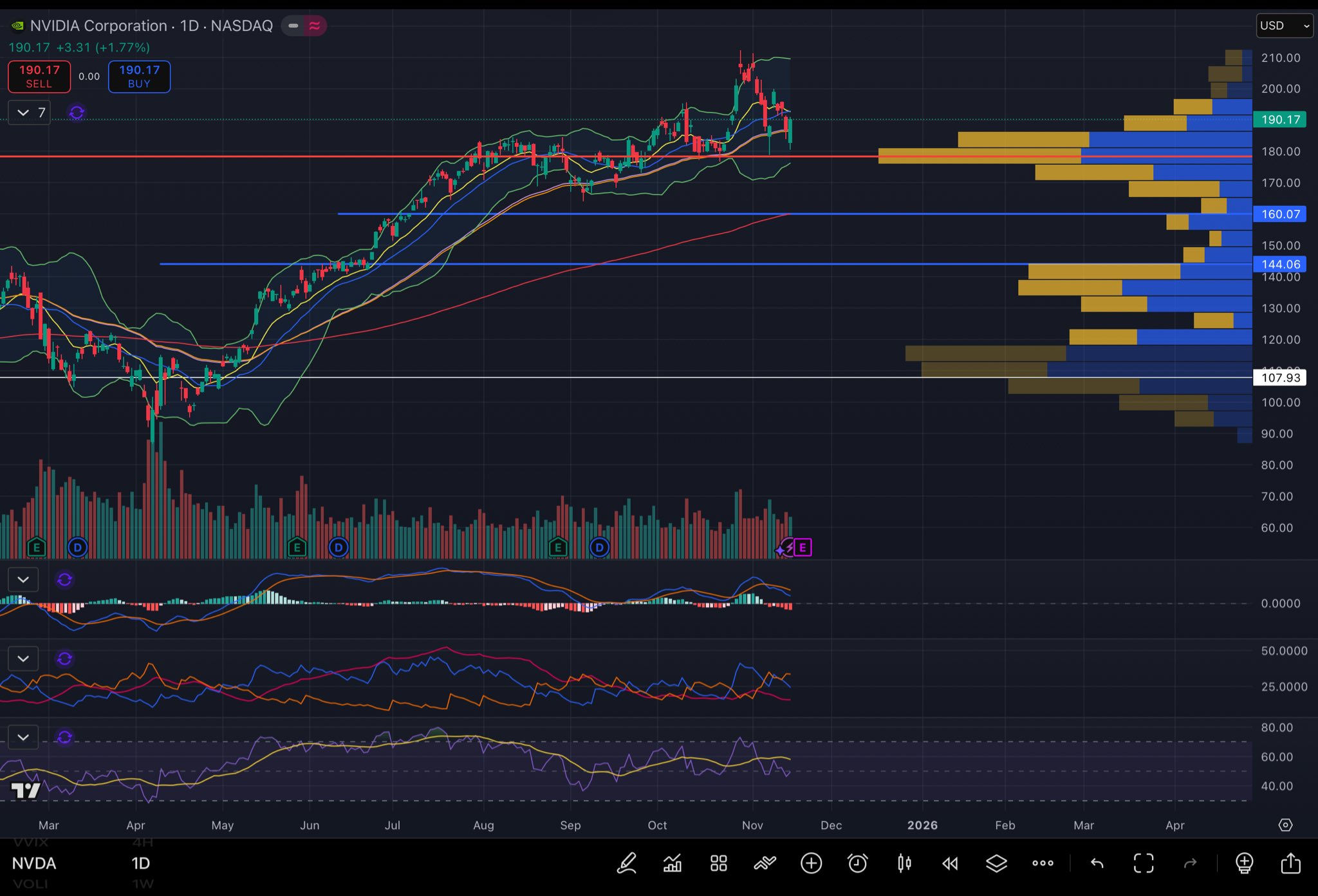Open the layout grid selector
The image size is (1318, 896).
(x=718, y=863)
